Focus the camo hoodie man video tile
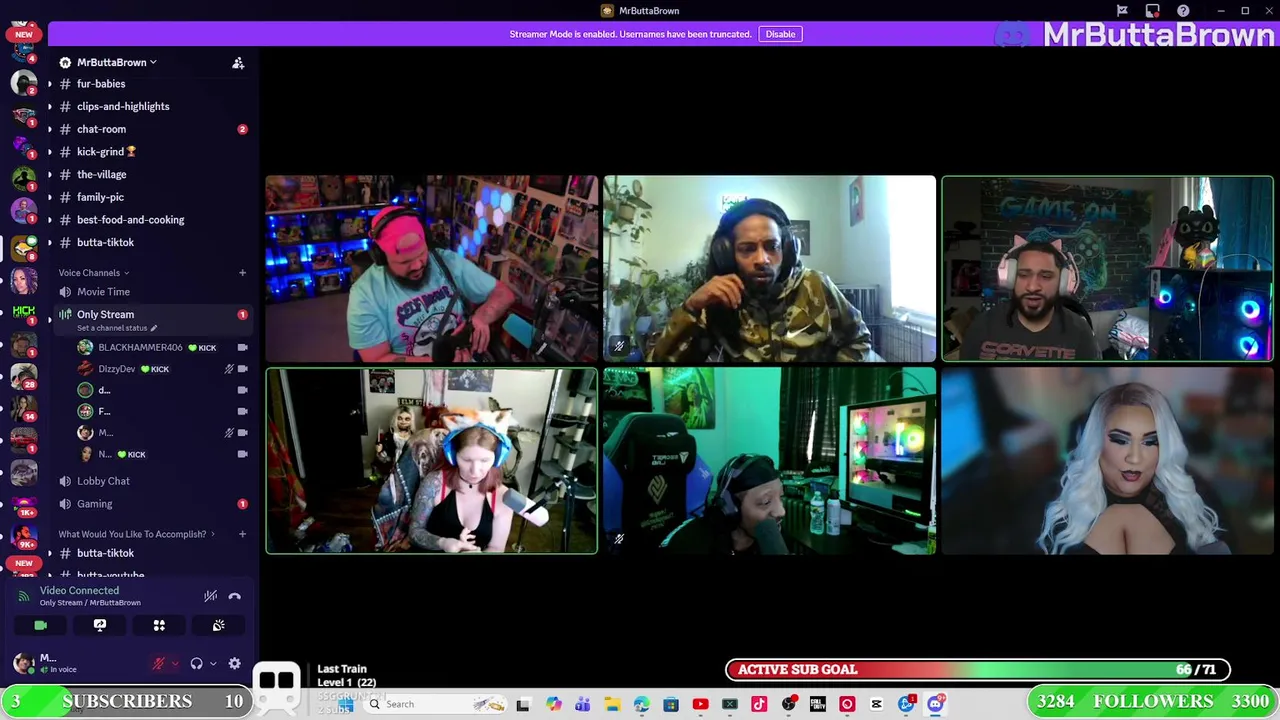1280x720 pixels. point(769,268)
